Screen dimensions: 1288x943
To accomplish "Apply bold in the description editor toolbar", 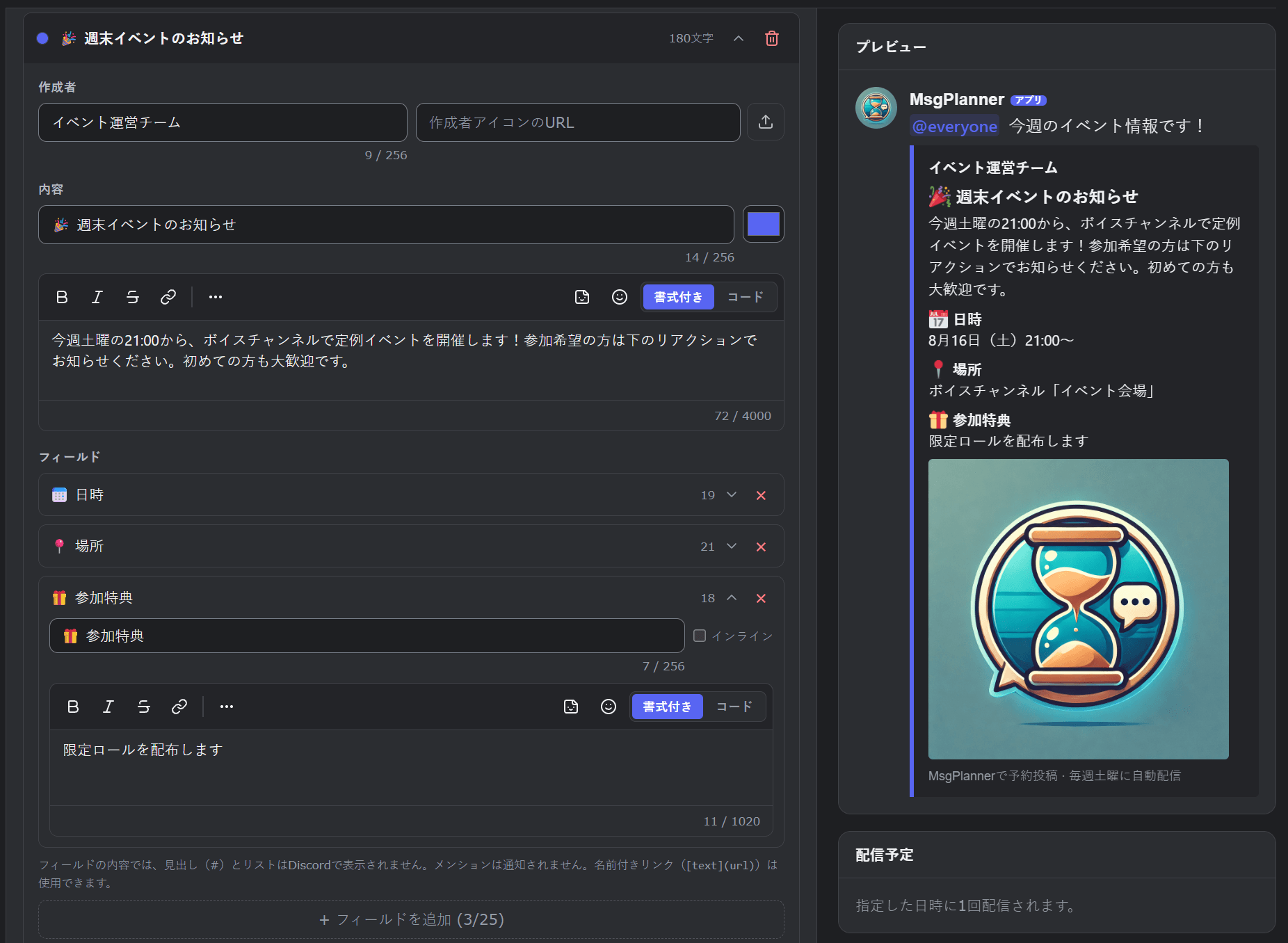I will click(x=62, y=297).
